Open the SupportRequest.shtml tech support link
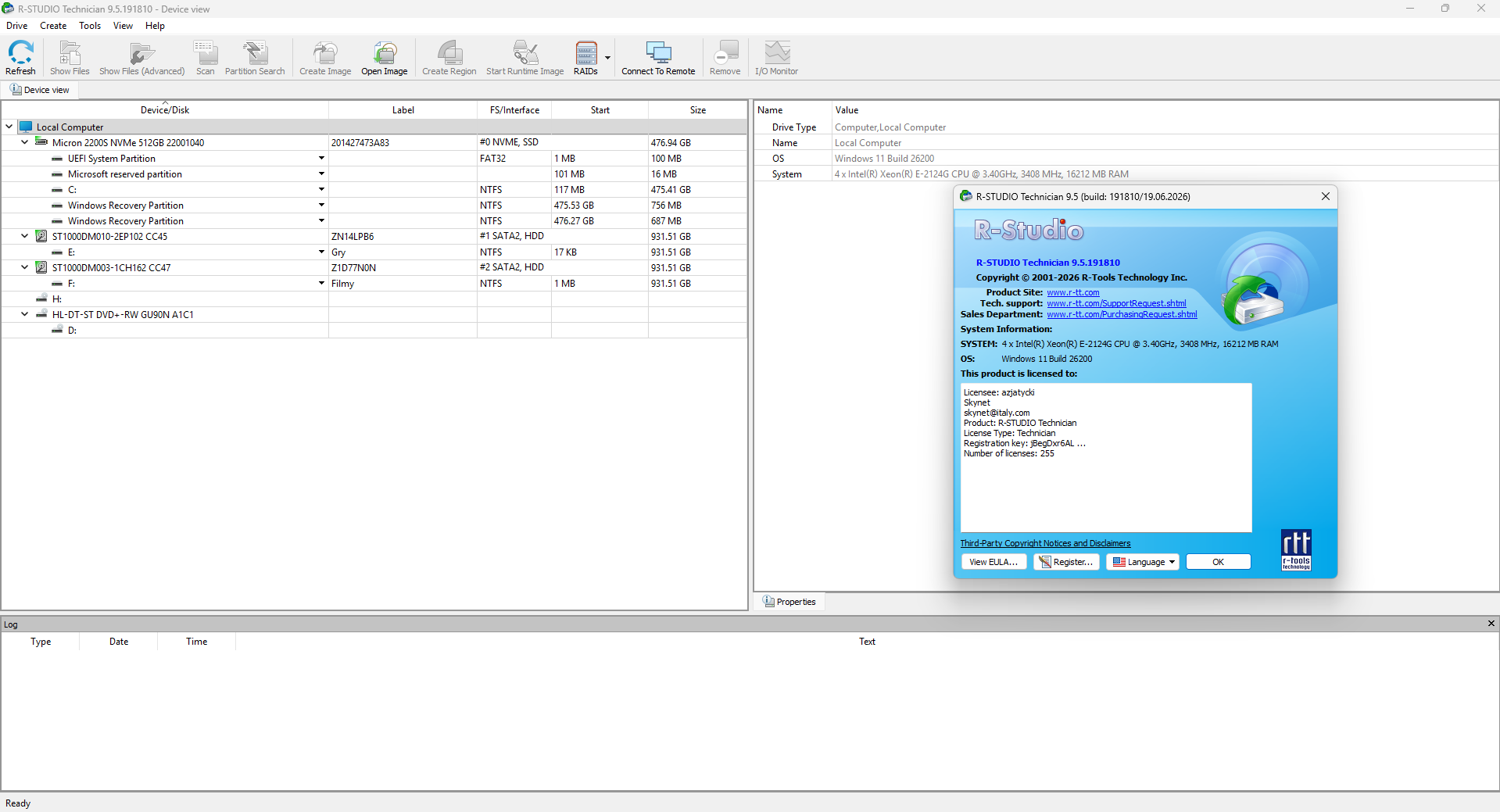The height and width of the screenshot is (812, 1500). pos(1116,303)
